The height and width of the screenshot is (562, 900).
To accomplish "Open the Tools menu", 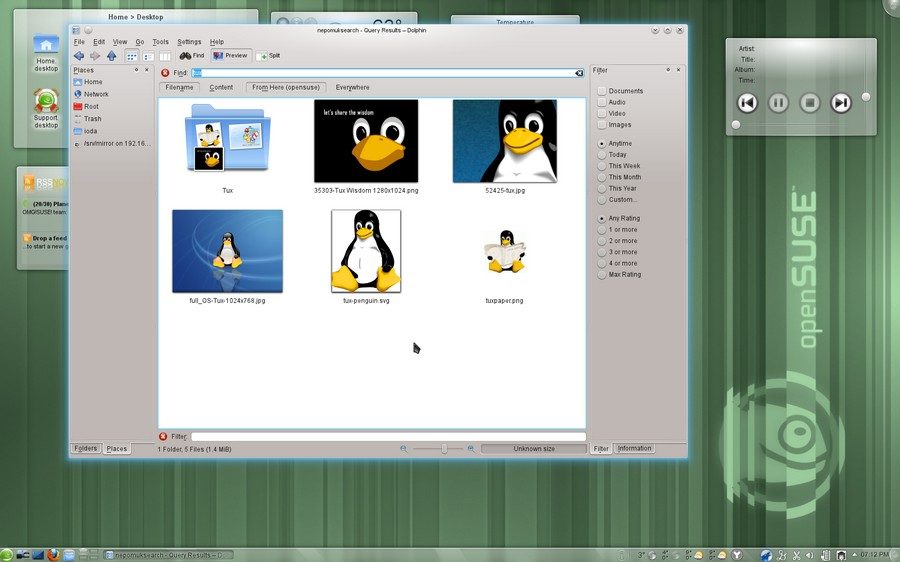I will [x=160, y=42].
